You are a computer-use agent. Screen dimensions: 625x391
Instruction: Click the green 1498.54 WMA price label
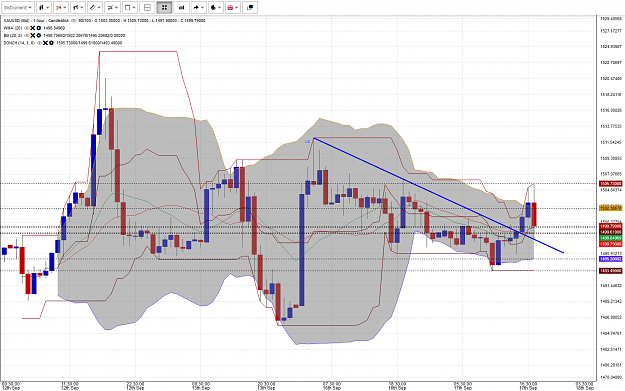(610, 238)
